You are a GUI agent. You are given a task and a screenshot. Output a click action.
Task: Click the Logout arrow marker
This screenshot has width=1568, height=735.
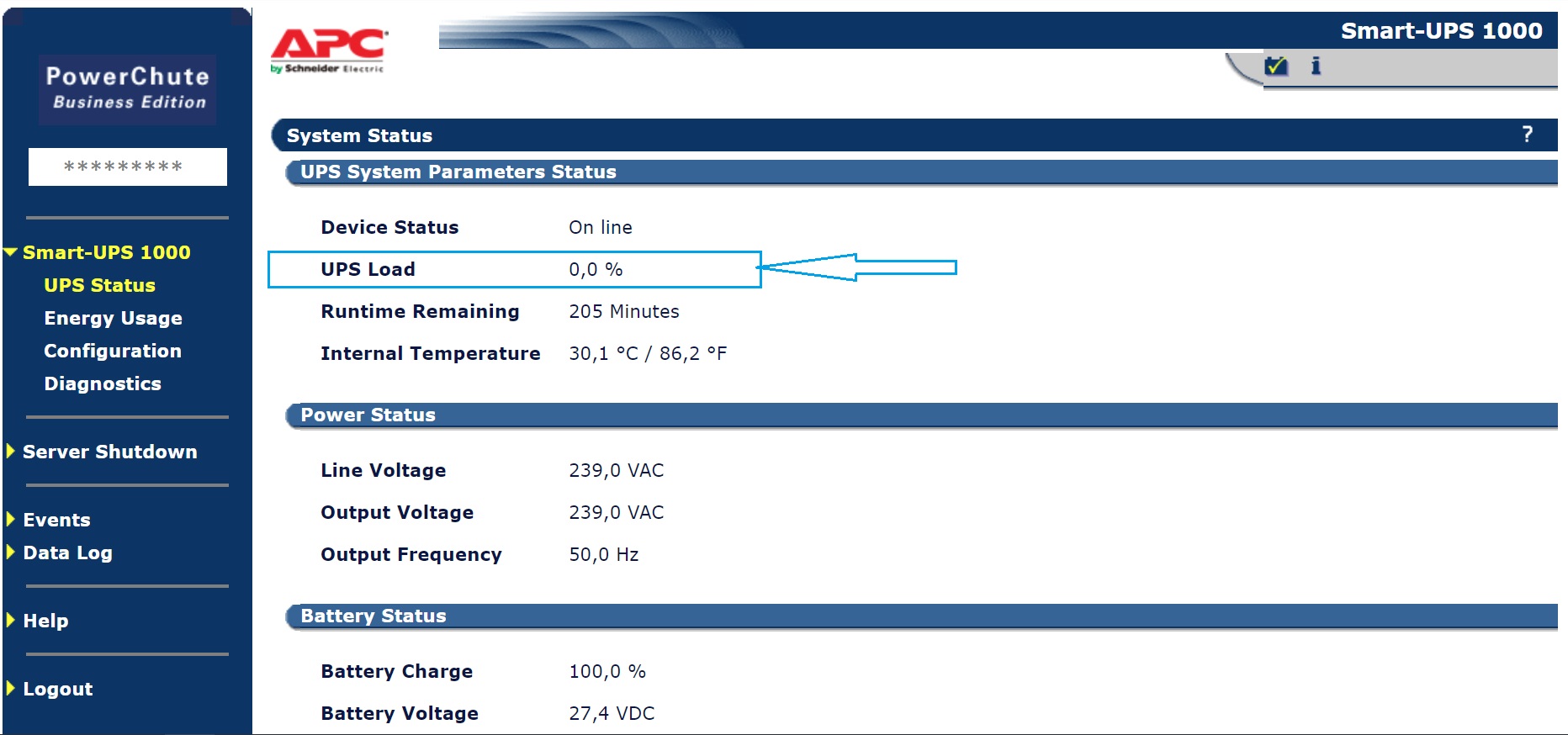[11, 688]
